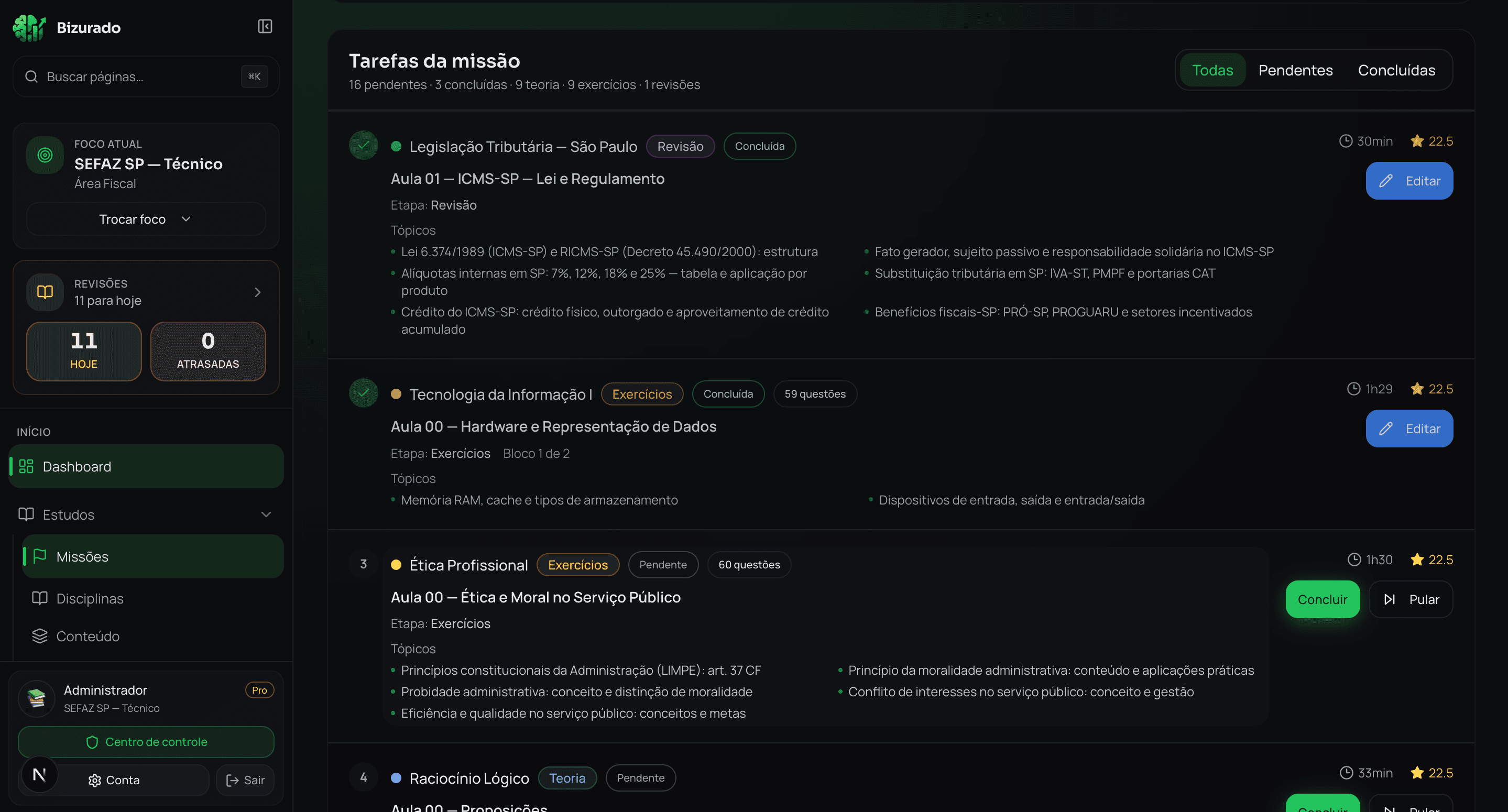Click the Bizurado brain logo icon
This screenshot has height=812, width=1508.
29,28
